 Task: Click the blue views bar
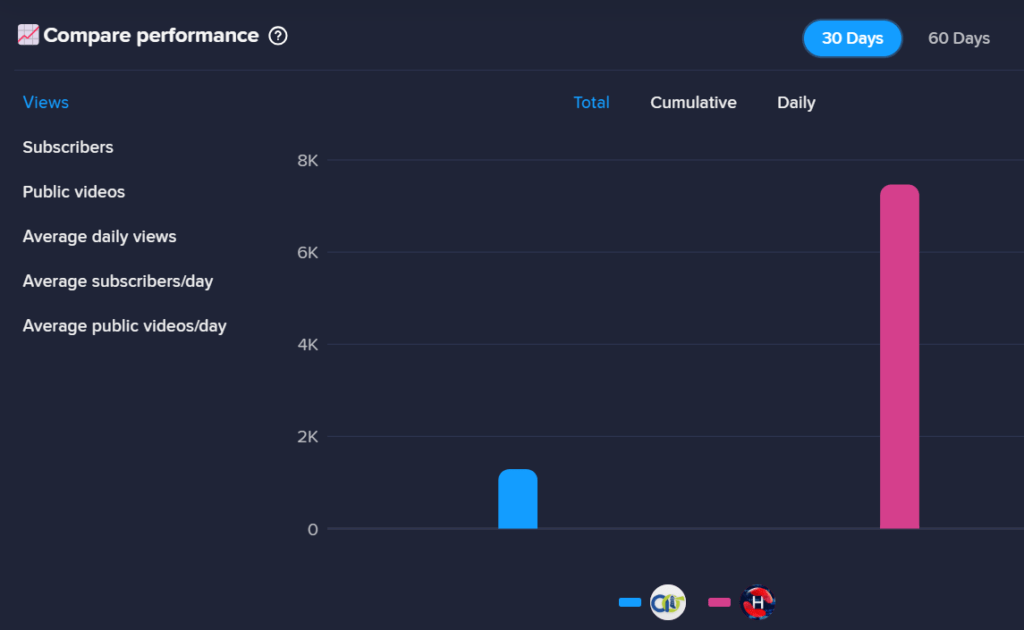pos(518,499)
